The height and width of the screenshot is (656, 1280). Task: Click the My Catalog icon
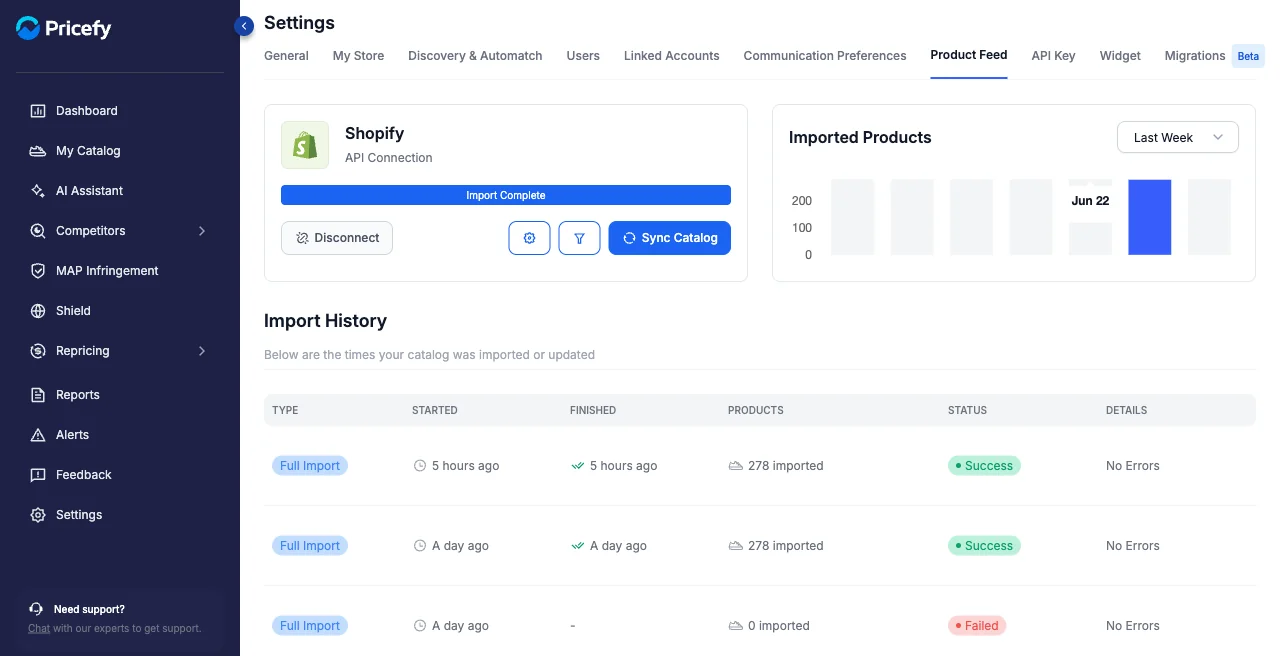[x=38, y=151]
